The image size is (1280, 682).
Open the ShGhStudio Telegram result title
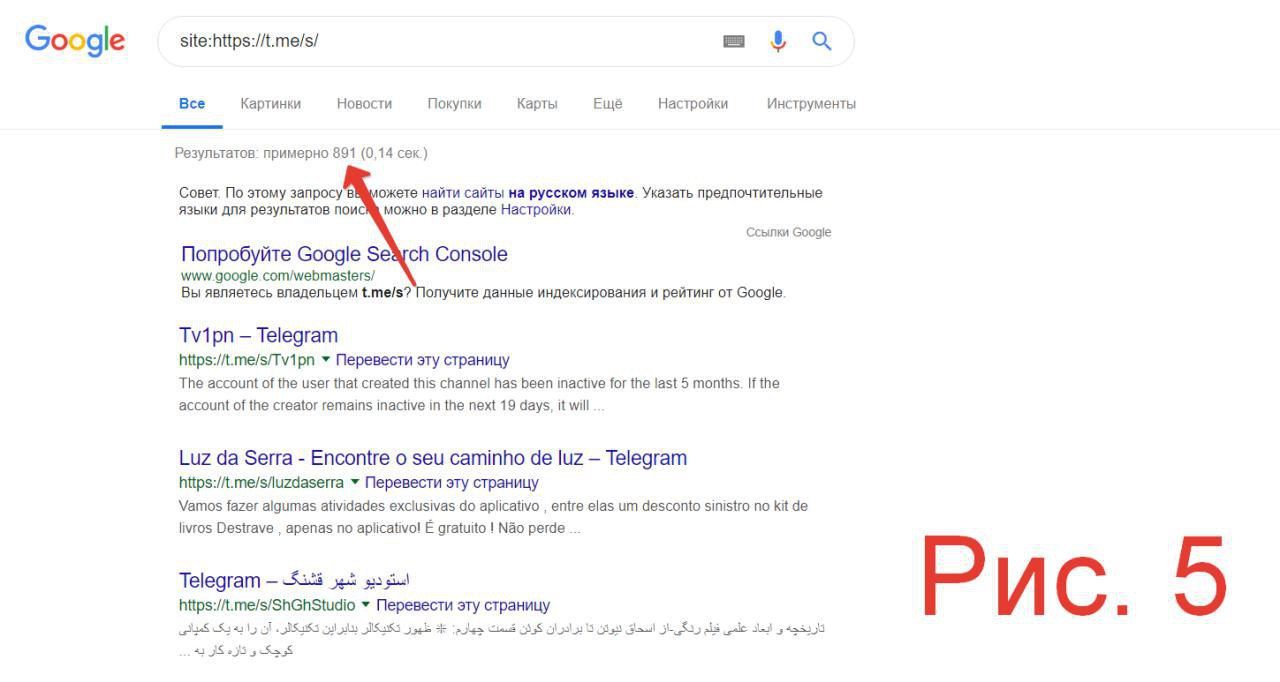point(295,580)
